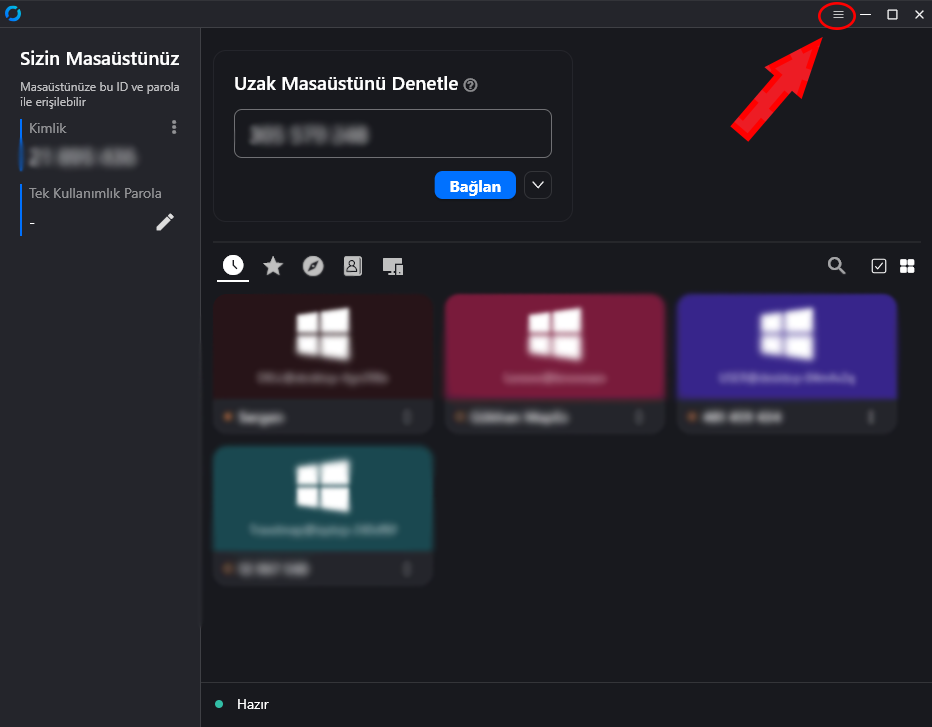
Task: Open the discovered compass tab
Action: click(x=313, y=266)
